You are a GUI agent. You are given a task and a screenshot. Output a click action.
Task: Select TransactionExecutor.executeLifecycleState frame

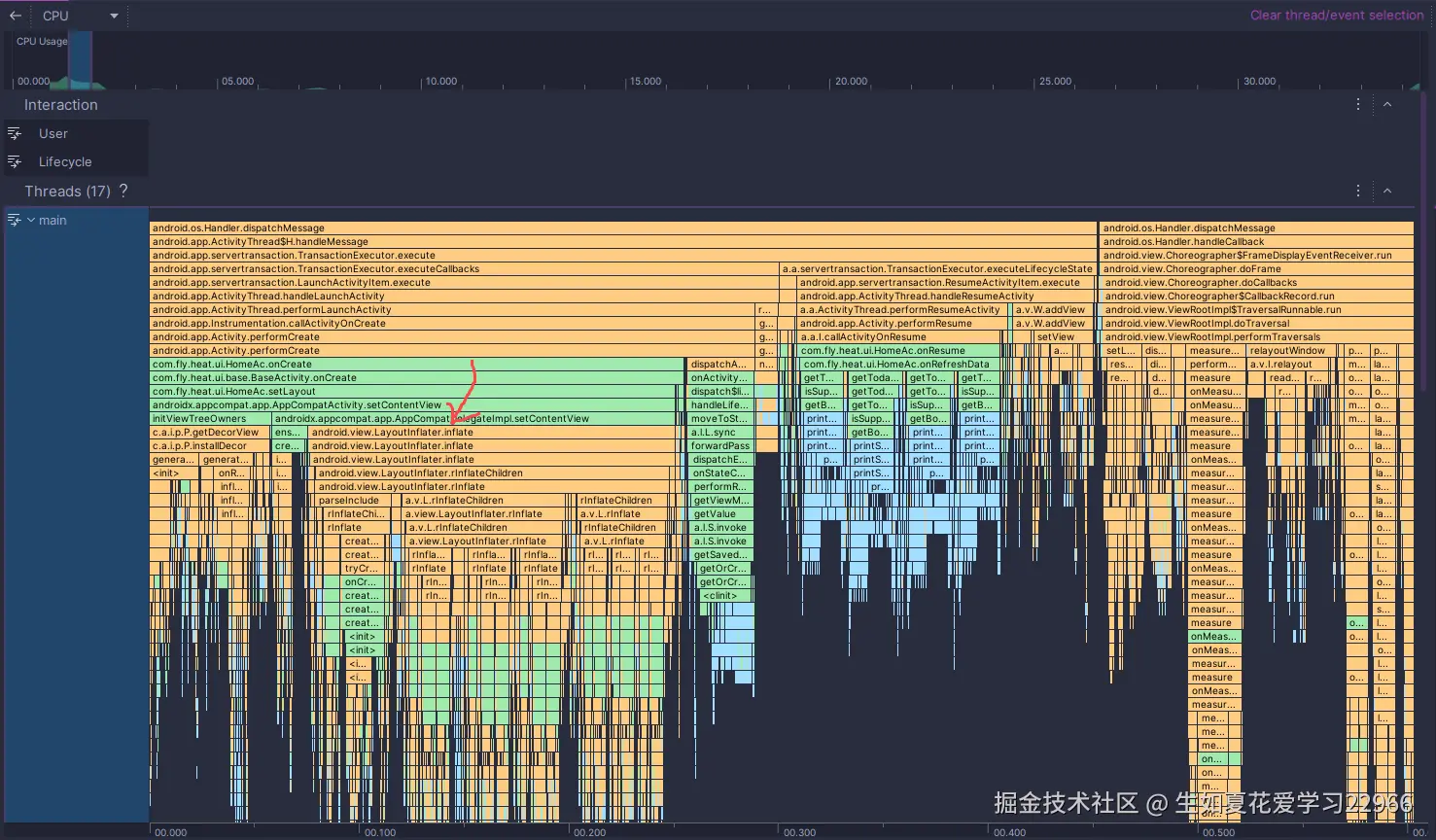[x=938, y=268]
